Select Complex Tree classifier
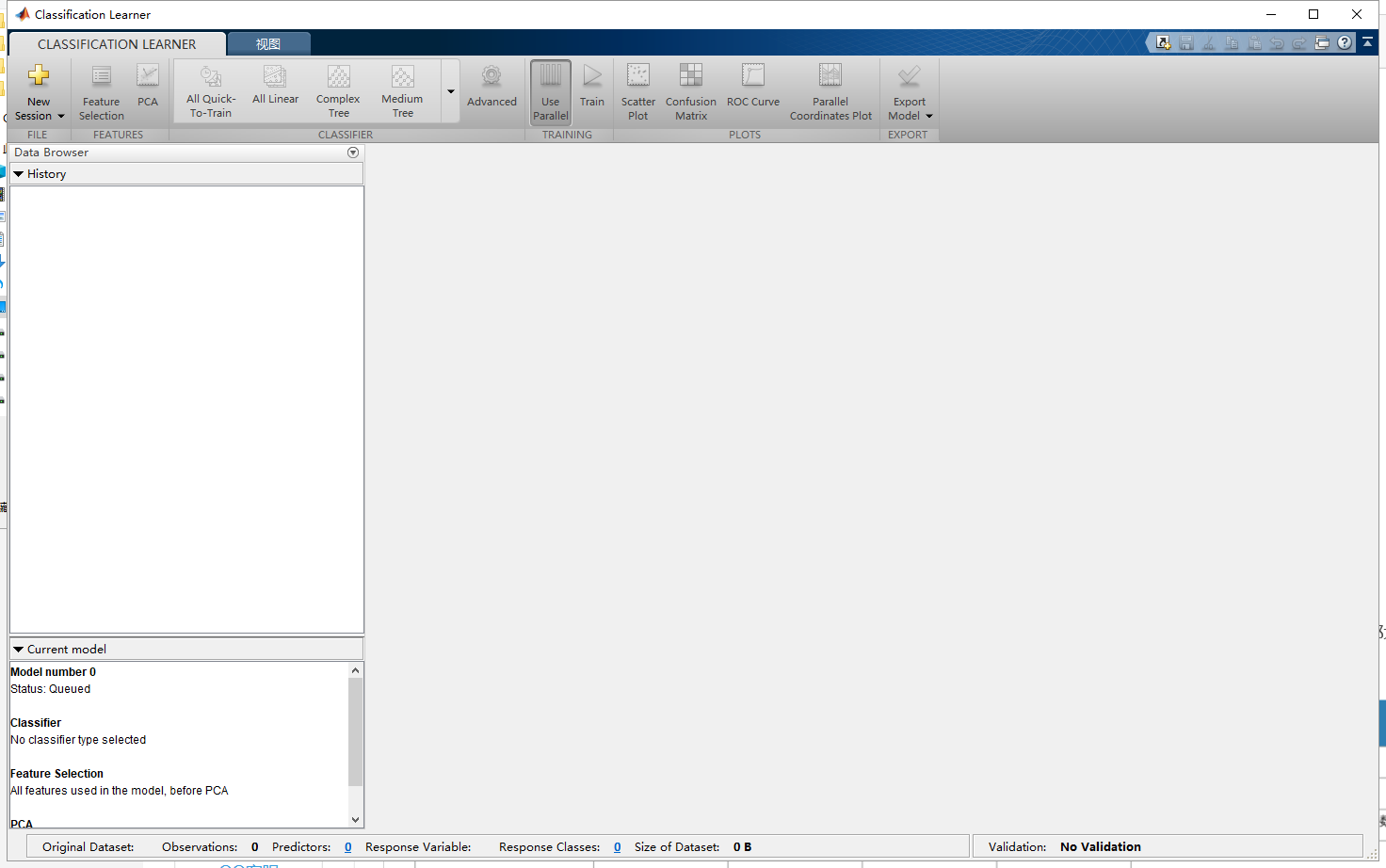The height and width of the screenshot is (868, 1386). pos(338,91)
